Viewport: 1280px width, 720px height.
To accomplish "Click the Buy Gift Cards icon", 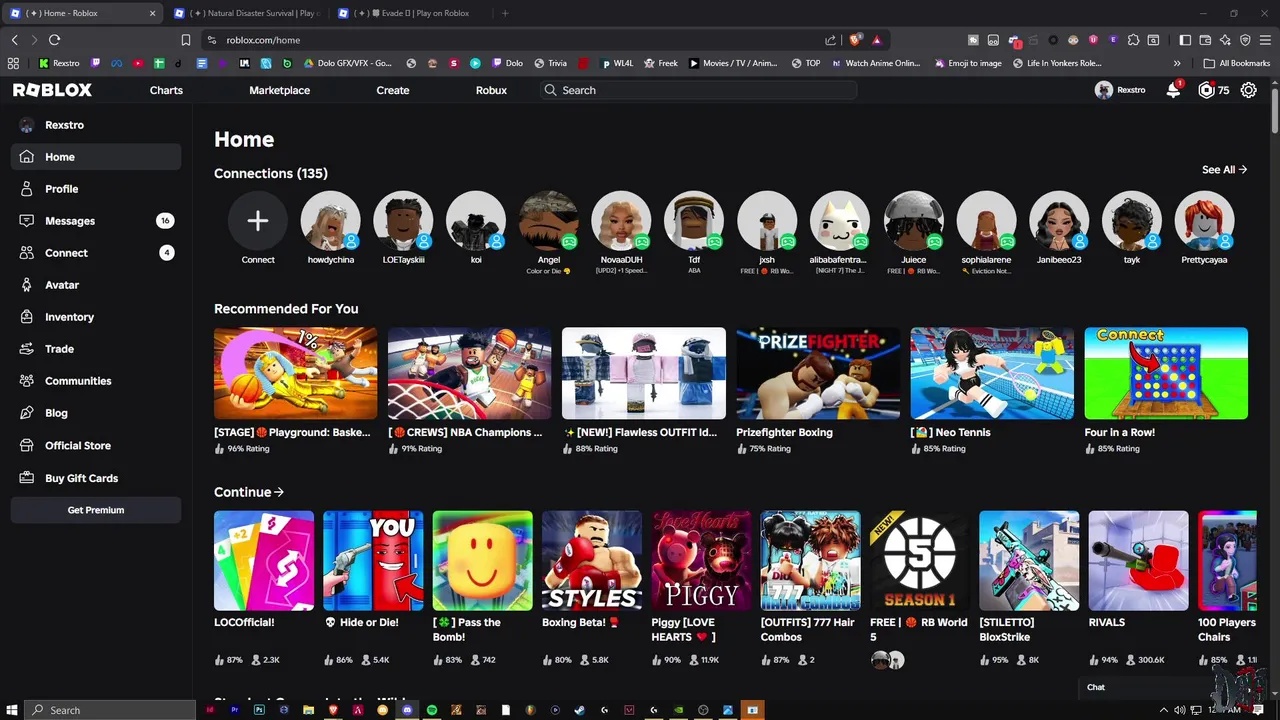I will (26, 478).
